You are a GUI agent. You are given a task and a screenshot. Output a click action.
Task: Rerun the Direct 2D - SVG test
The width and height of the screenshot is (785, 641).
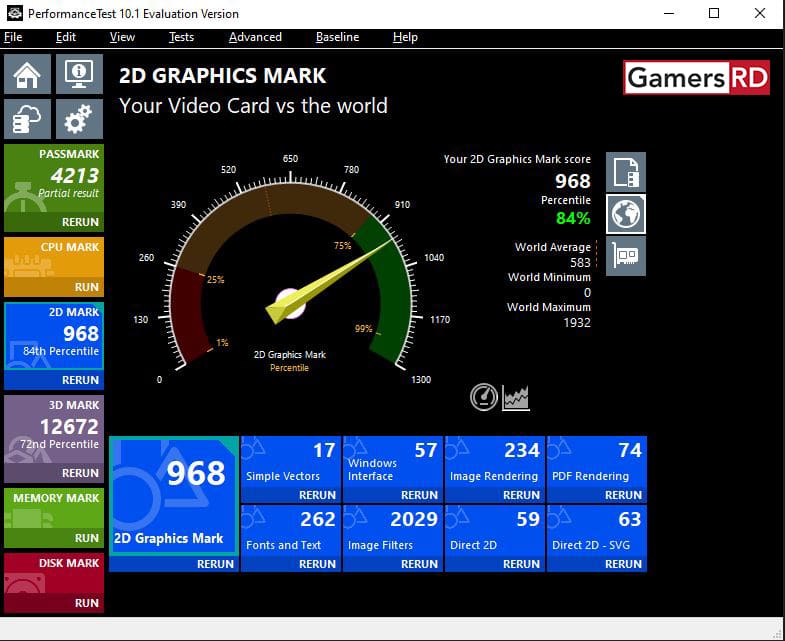tap(623, 564)
